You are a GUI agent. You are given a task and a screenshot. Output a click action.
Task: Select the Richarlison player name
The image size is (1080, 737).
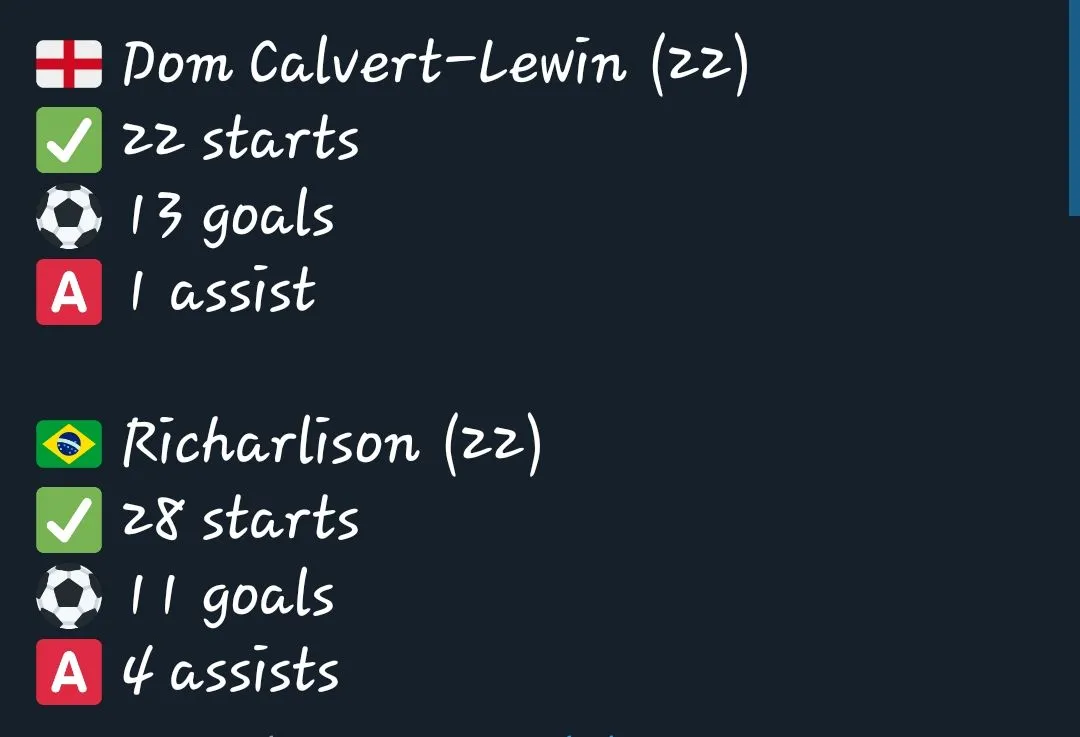click(270, 444)
